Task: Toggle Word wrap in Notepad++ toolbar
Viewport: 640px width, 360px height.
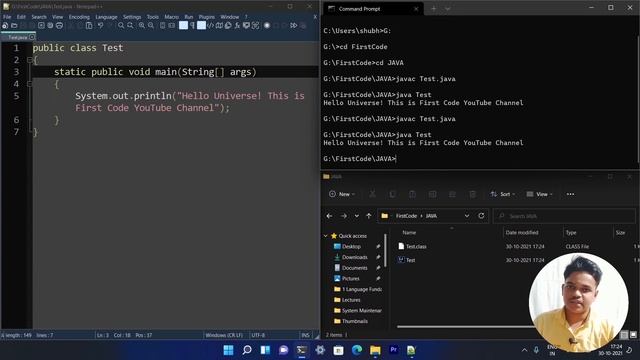Action: tap(183, 25)
